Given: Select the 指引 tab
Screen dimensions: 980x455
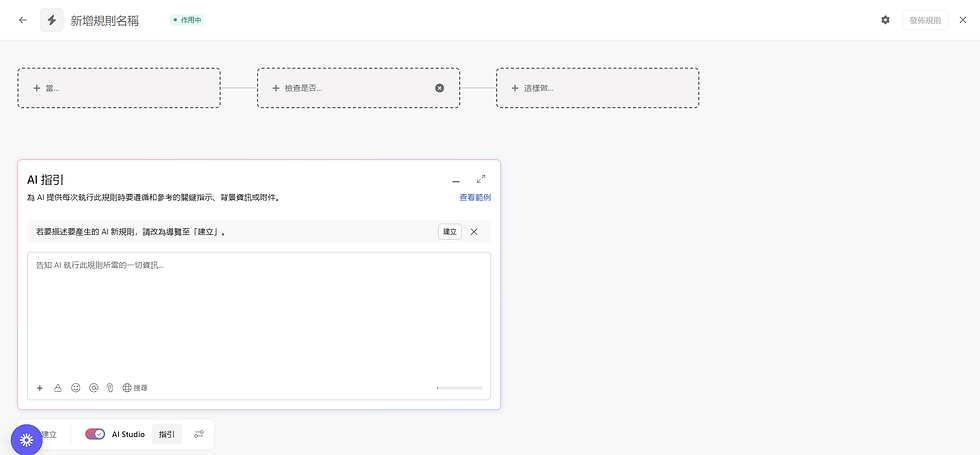Looking at the screenshot, I should coord(167,434).
